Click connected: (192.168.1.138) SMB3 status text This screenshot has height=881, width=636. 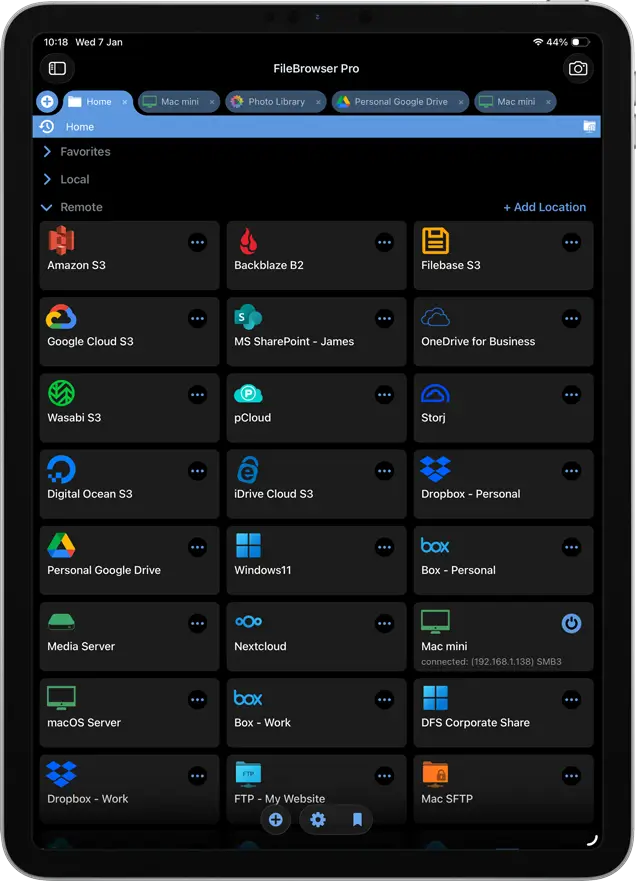point(491,662)
